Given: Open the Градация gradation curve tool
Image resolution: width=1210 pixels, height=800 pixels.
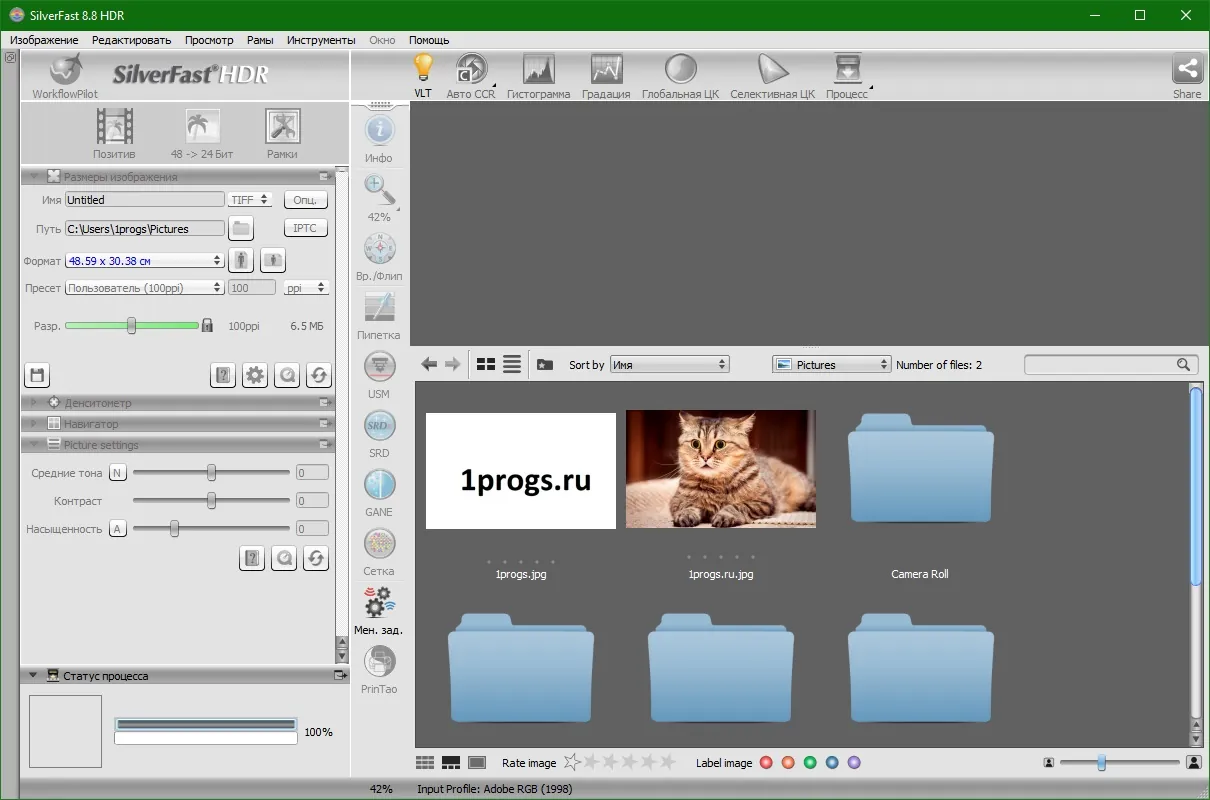Looking at the screenshot, I should pyautogui.click(x=606, y=69).
